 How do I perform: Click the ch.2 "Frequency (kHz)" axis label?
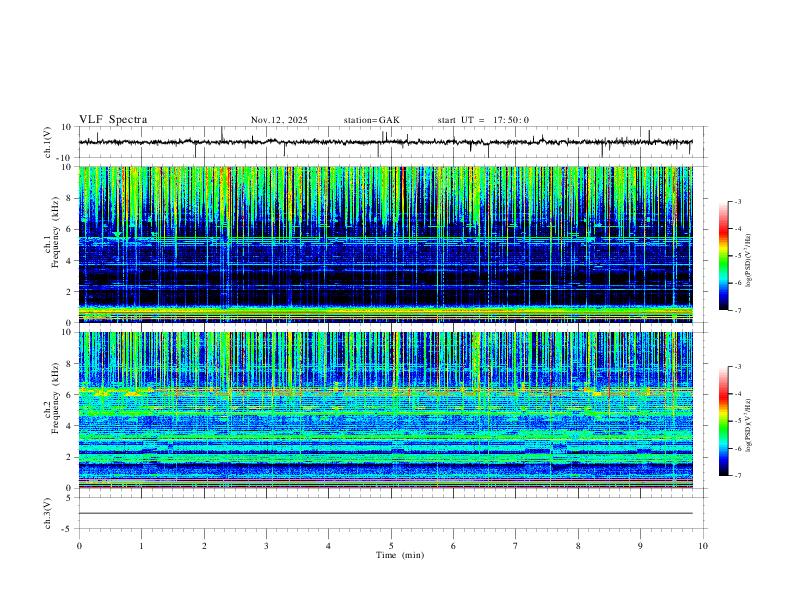55,397
